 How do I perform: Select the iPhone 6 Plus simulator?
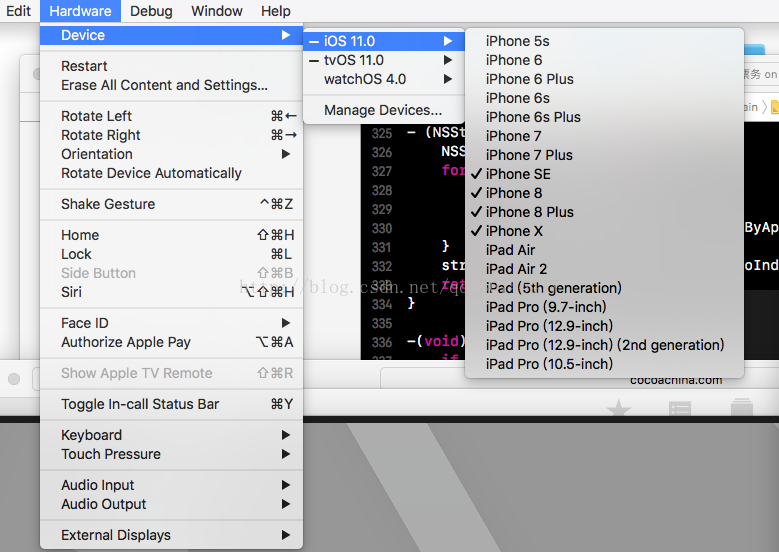tap(604, 79)
